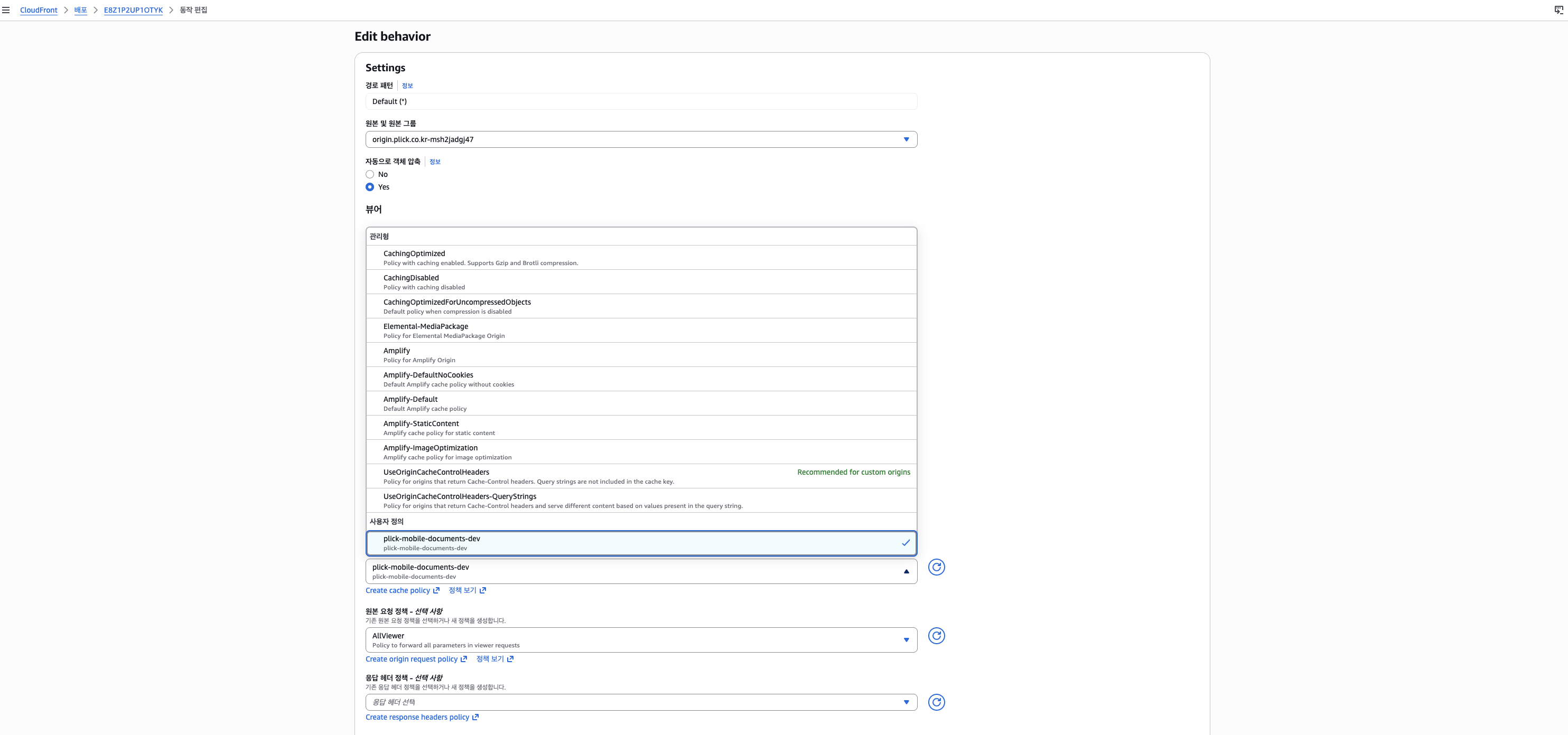This screenshot has height=735, width=1568.
Task: Collapse the cache policy dropdown
Action: tap(641, 571)
